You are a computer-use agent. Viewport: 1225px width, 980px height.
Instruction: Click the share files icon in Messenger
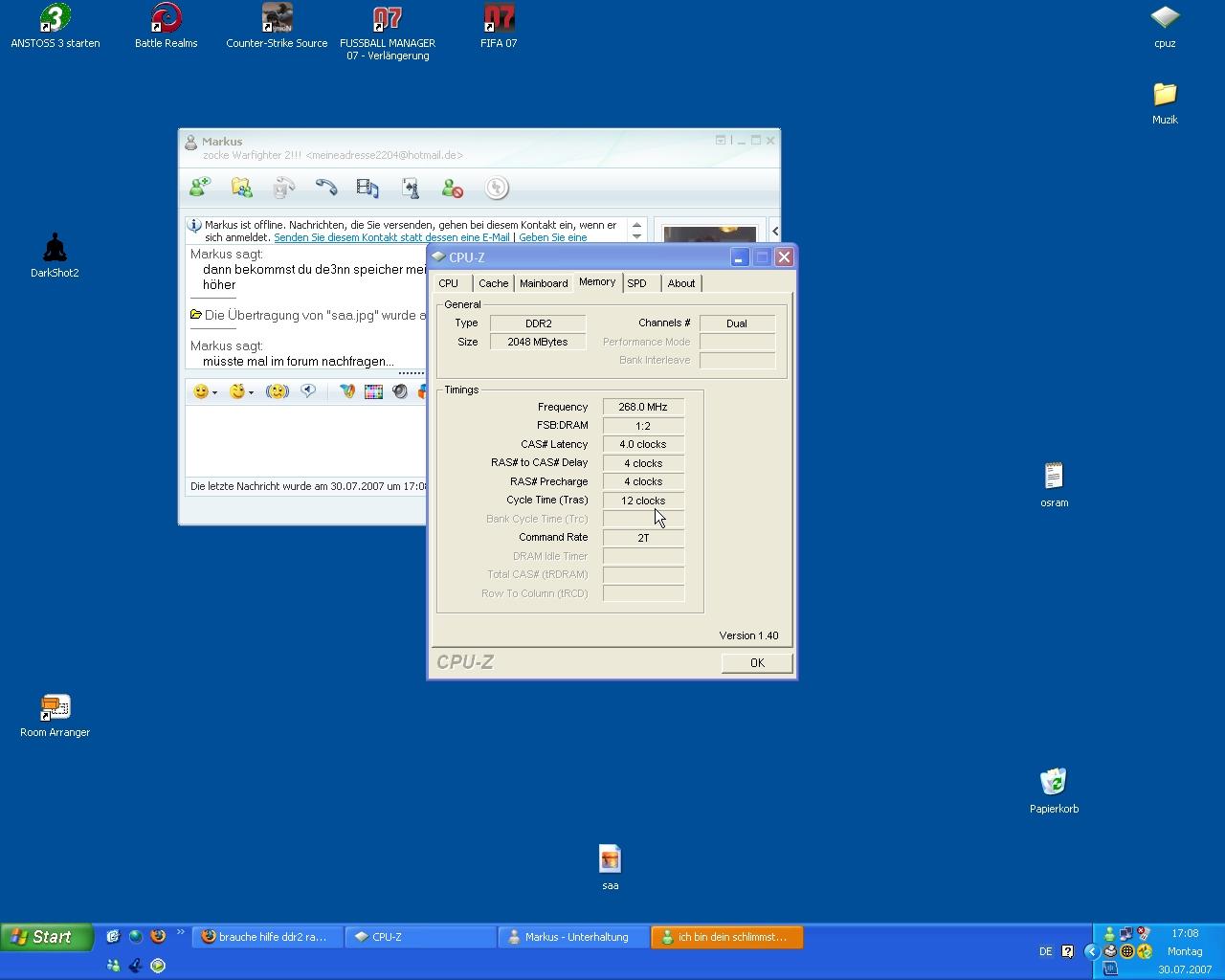[241, 188]
